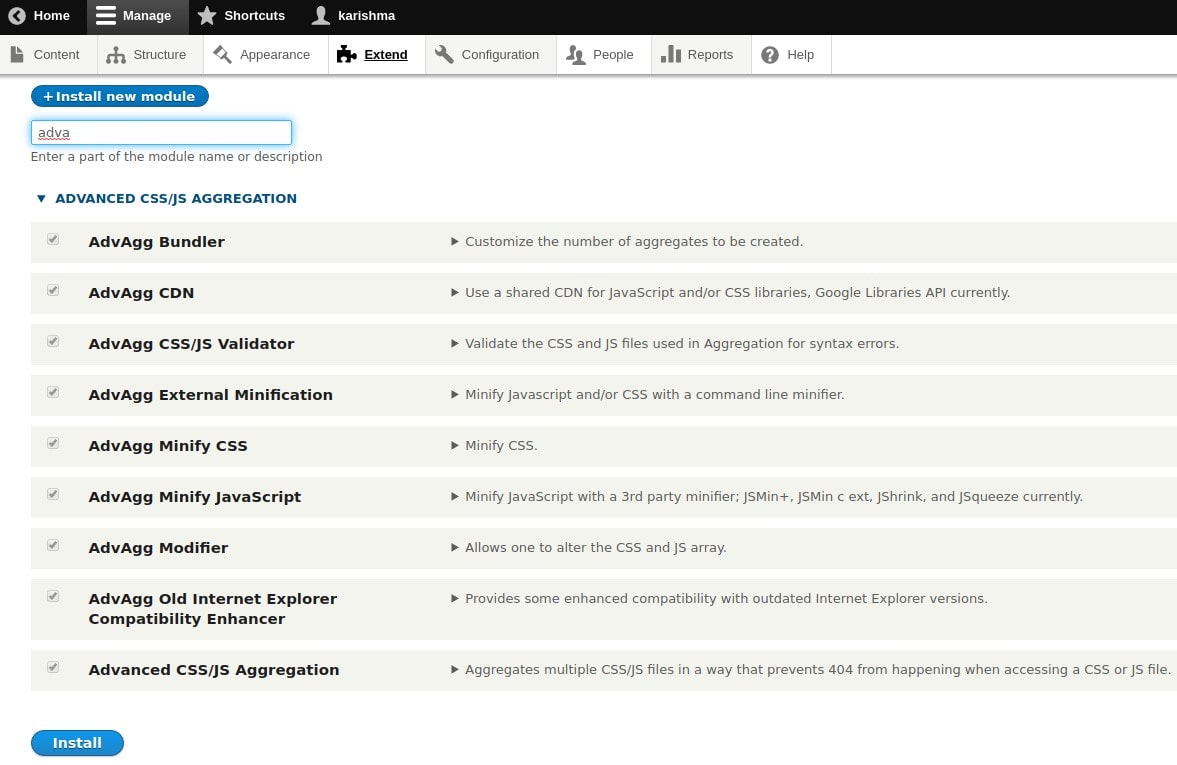Click the Manage hamburger icon
The image size is (1177, 765).
tap(106, 16)
